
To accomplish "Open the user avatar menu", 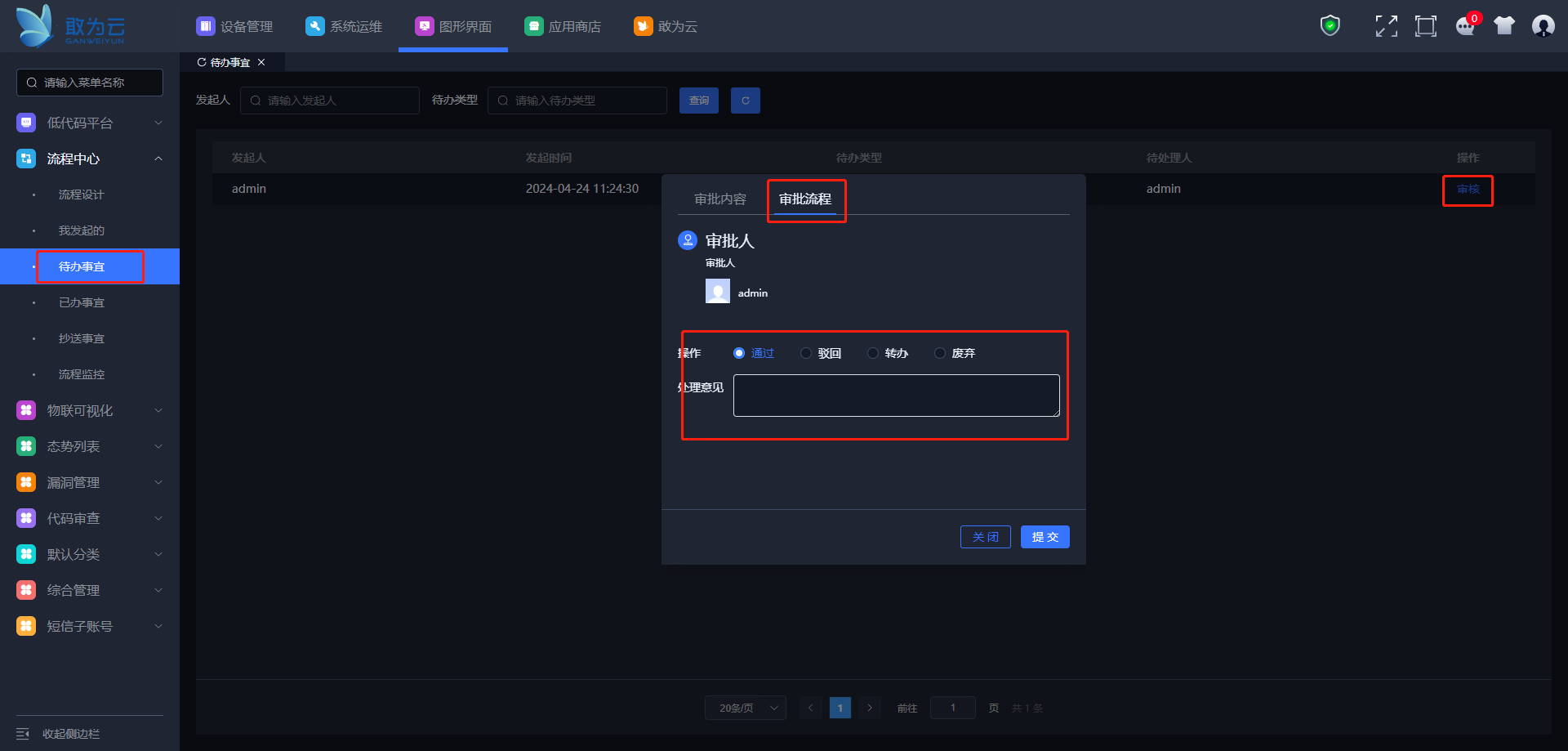I will pyautogui.click(x=1543, y=26).
